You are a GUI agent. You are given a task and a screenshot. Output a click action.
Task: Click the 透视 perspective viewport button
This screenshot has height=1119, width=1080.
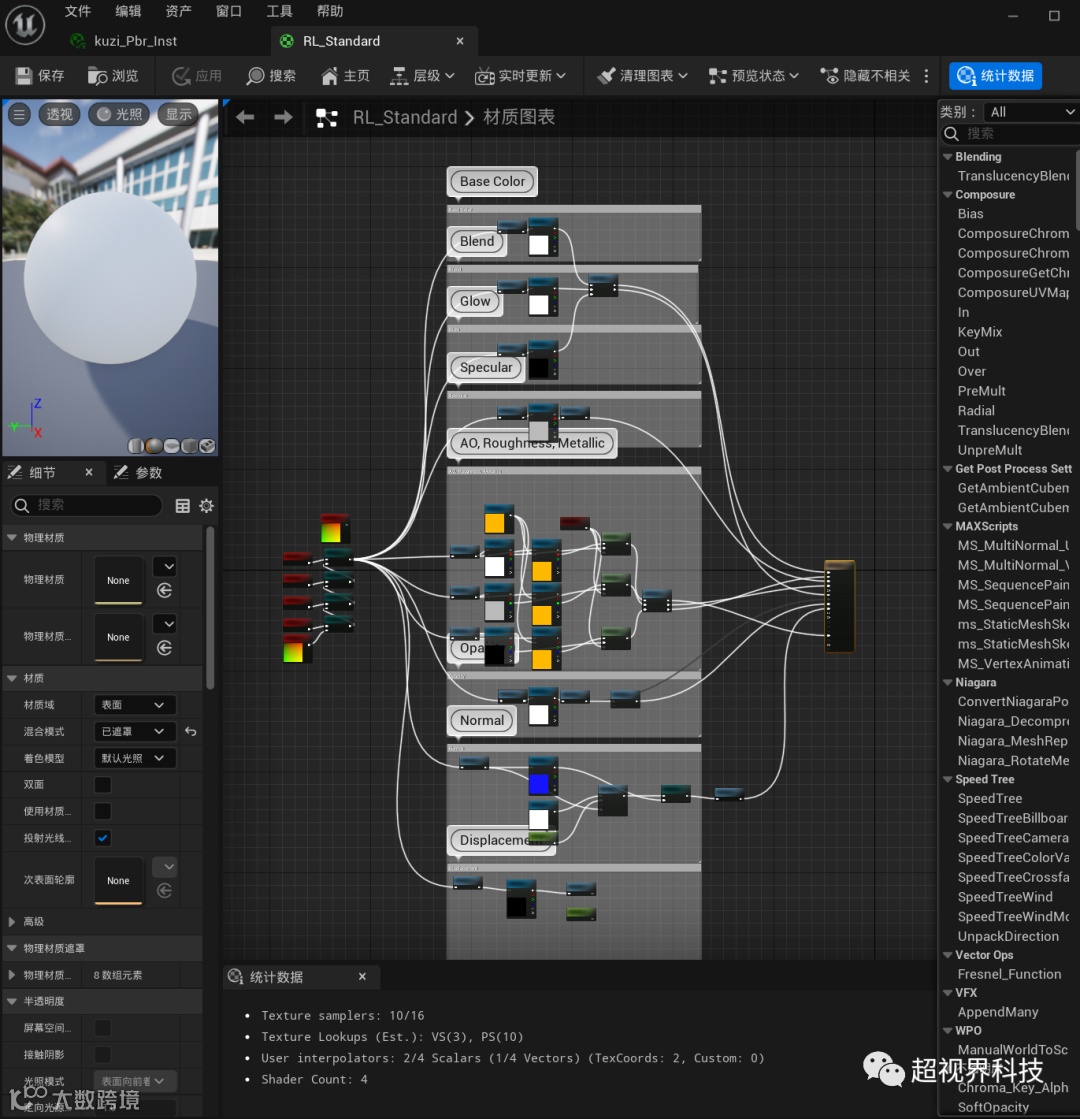pyautogui.click(x=59, y=114)
